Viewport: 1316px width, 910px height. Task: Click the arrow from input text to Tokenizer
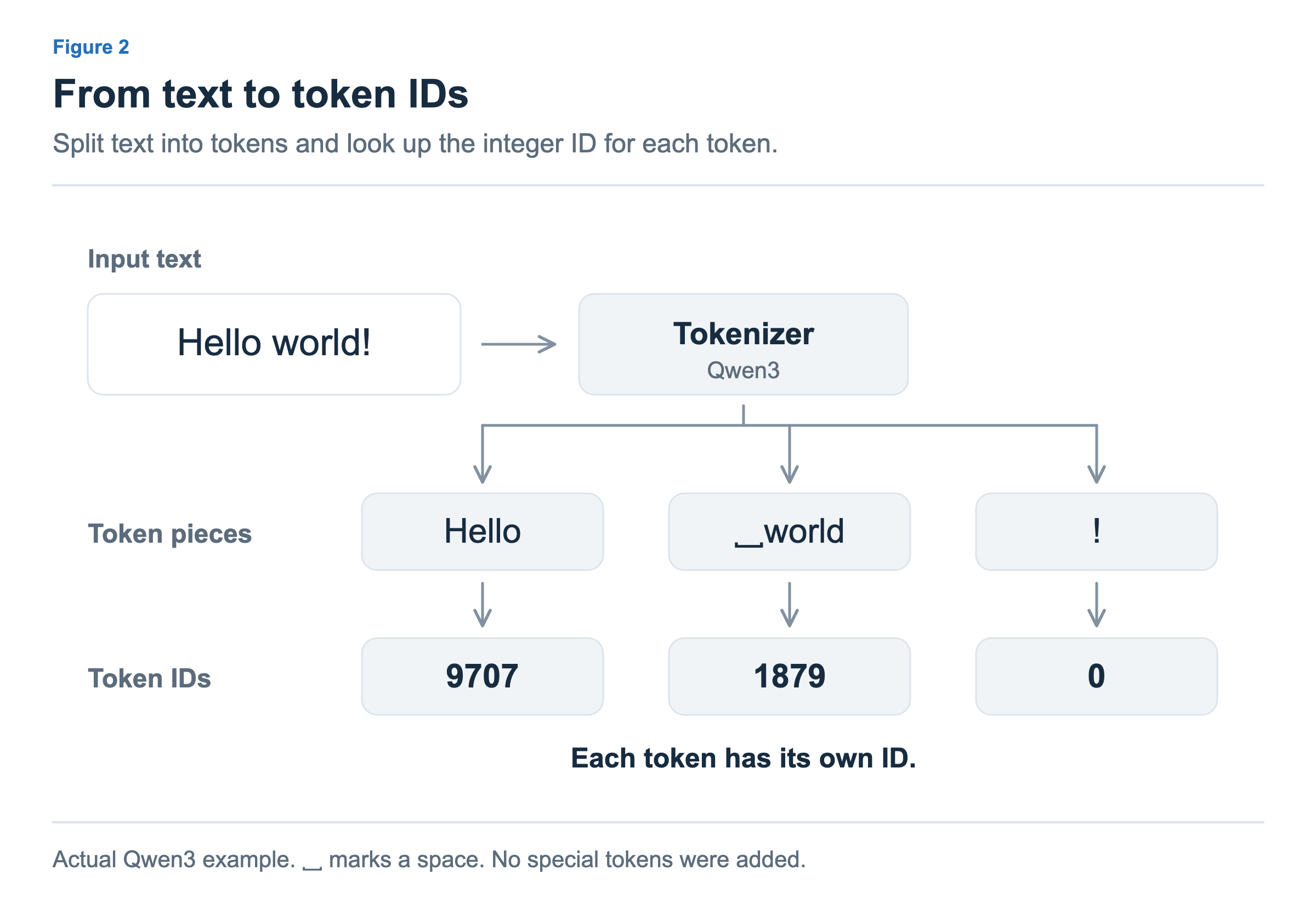[518, 344]
